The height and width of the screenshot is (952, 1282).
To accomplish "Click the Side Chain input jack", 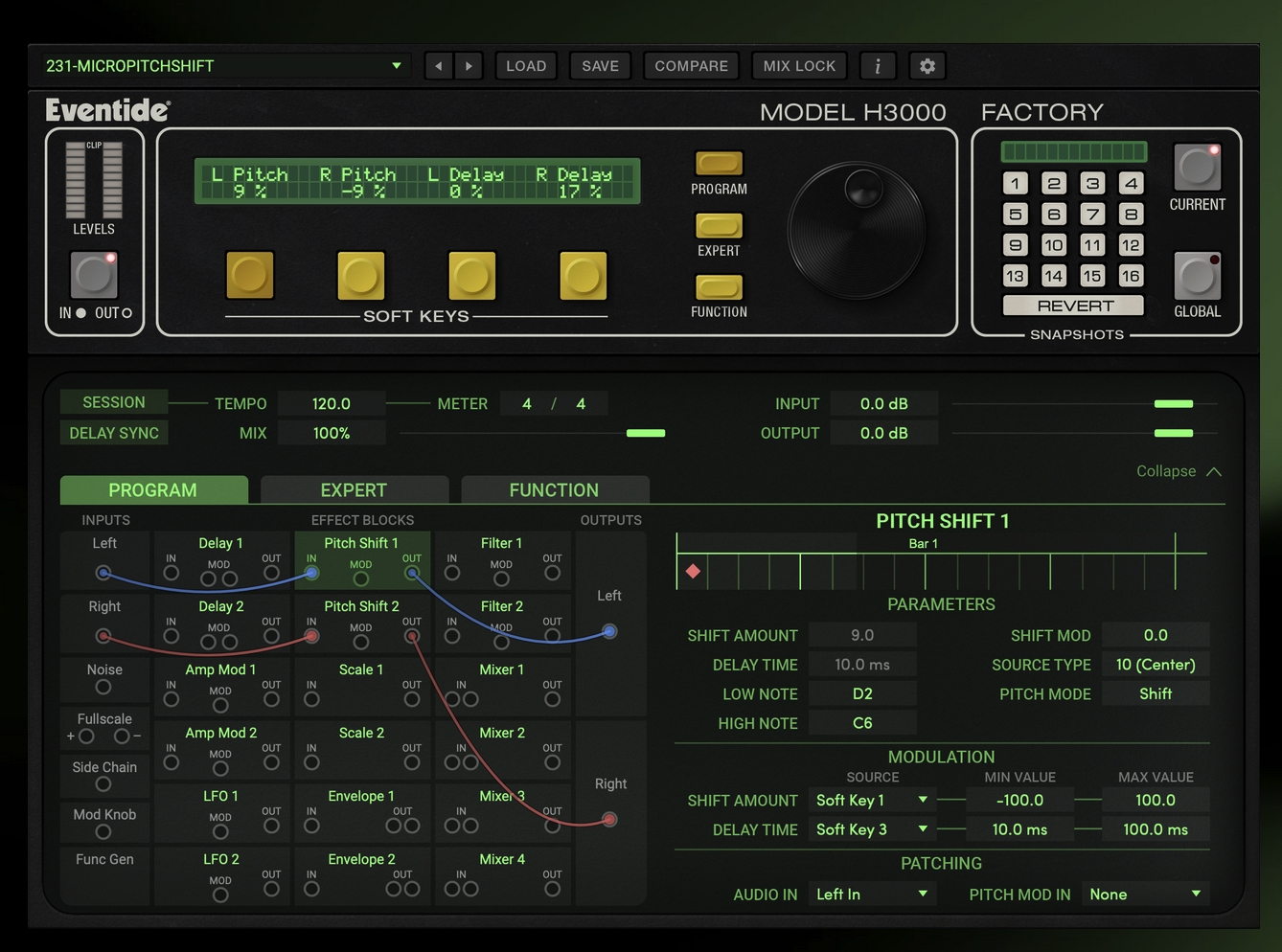I will (103, 784).
